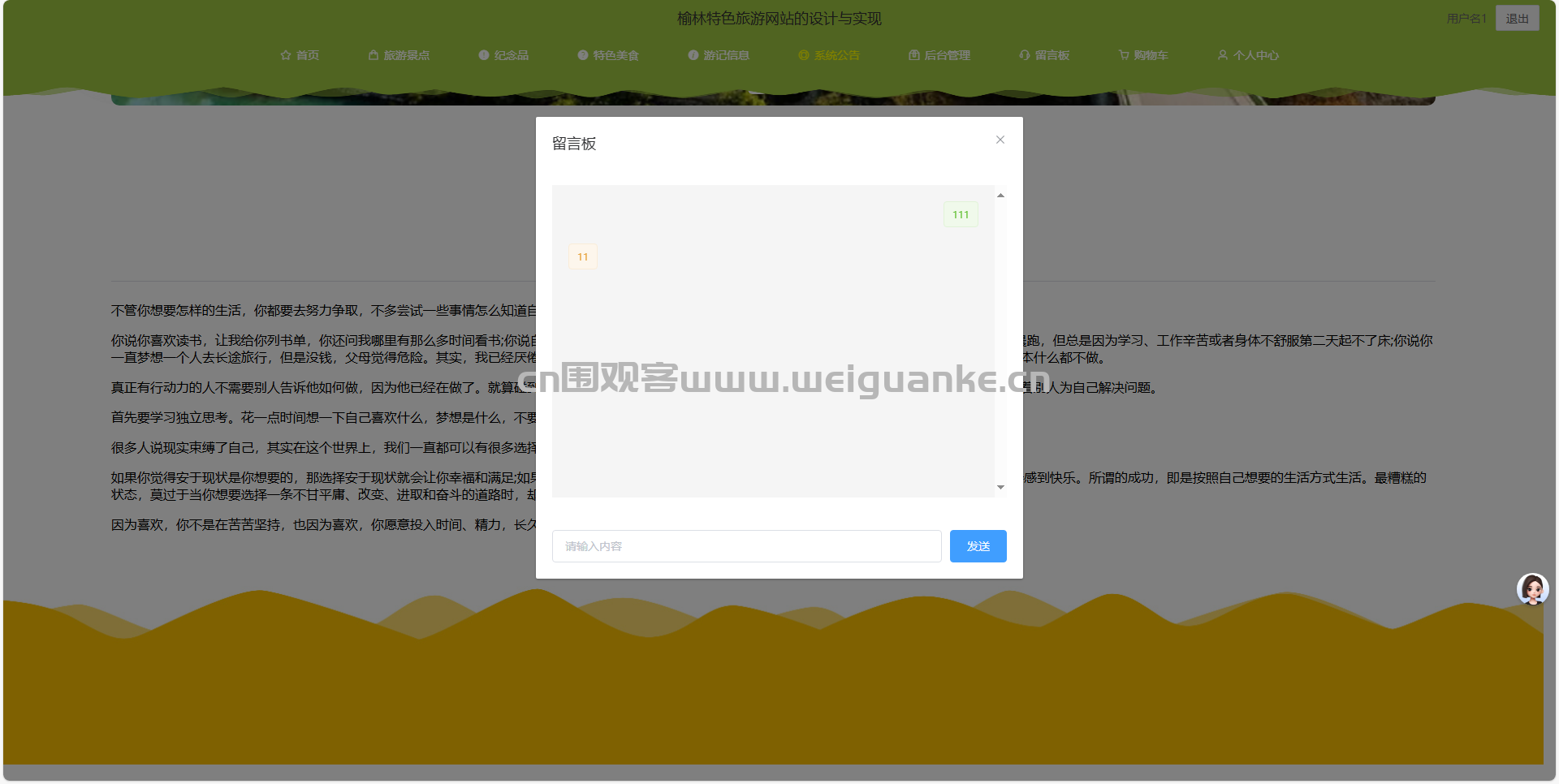This screenshot has height=784, width=1559.
Task: Click the person icon beside 个人中心
Action: (1223, 55)
